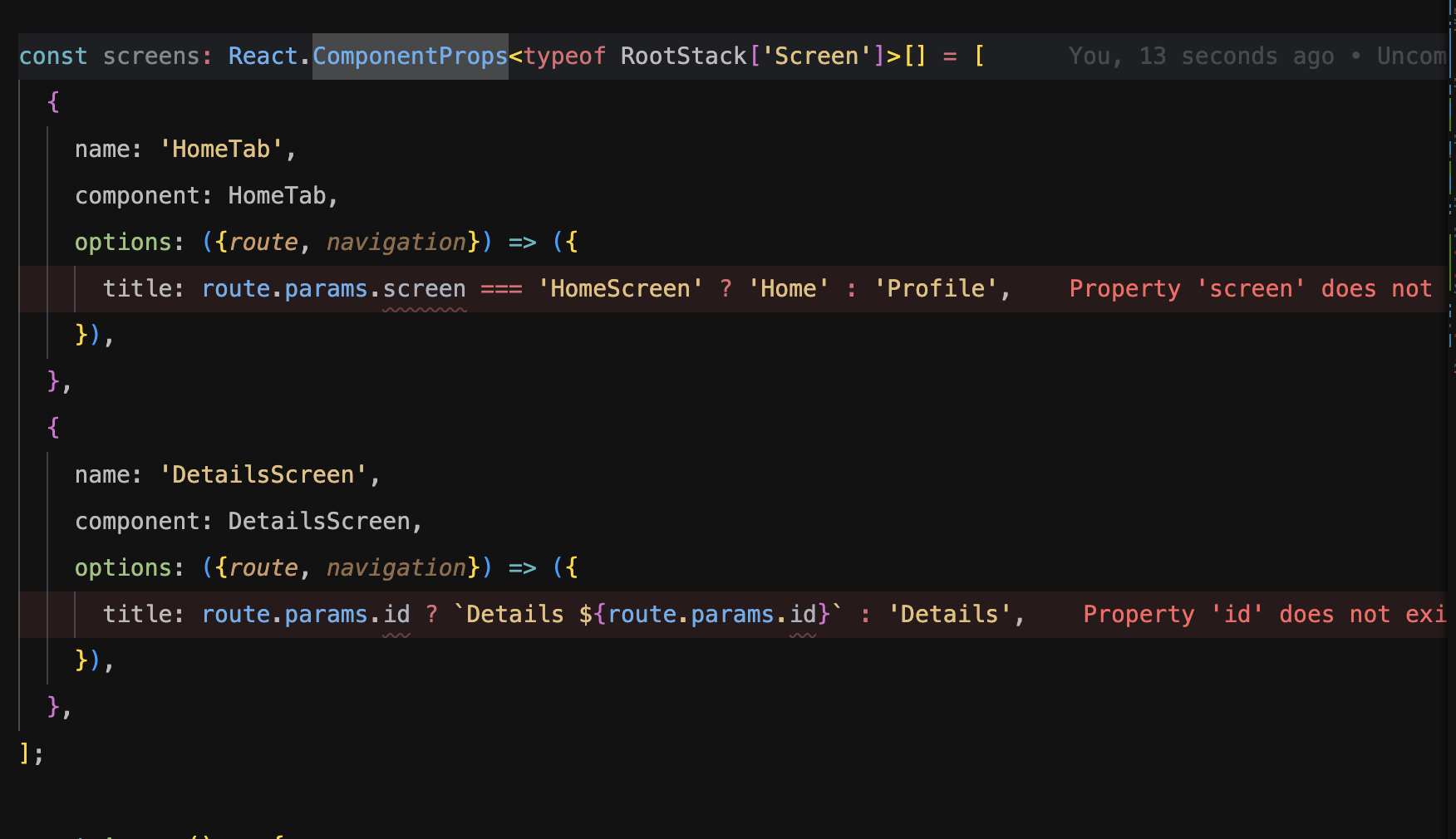
Task: Click the React namespace before ComponentProps
Action: (263, 56)
